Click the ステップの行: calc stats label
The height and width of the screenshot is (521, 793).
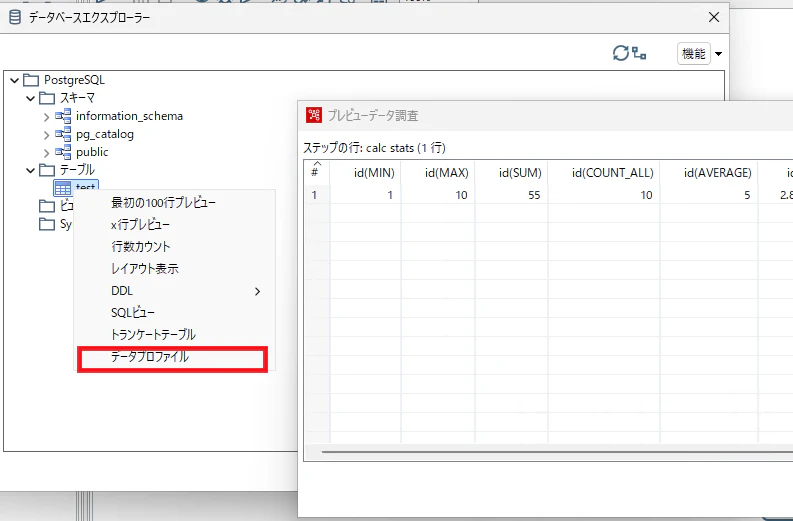pos(374,148)
